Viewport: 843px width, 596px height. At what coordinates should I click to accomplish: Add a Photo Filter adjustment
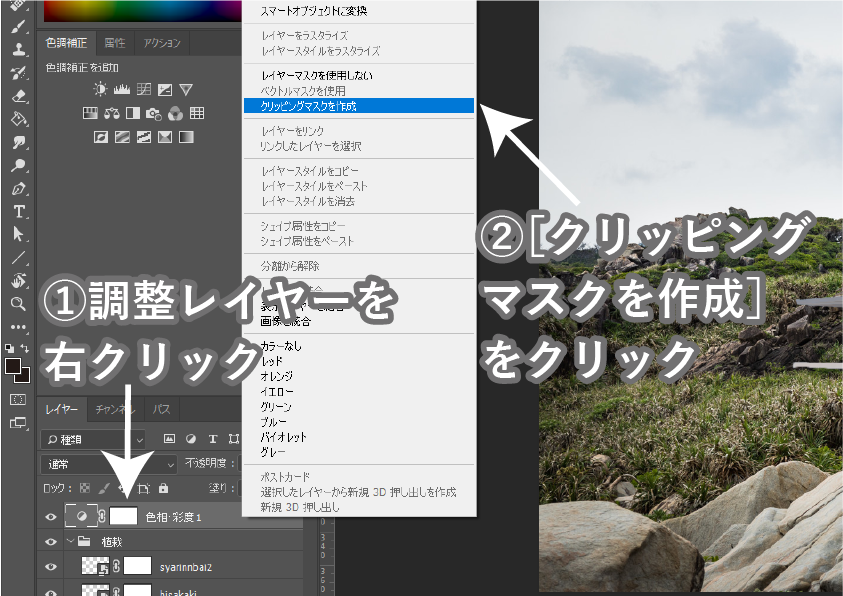click(x=154, y=113)
